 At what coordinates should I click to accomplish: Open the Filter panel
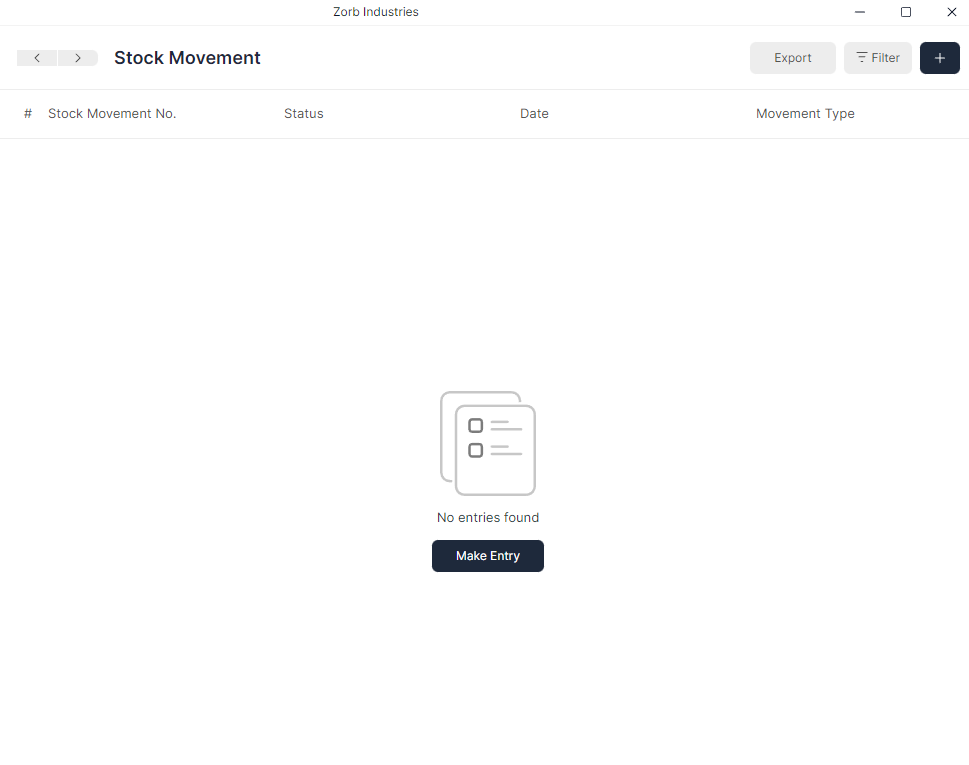[x=877, y=57]
